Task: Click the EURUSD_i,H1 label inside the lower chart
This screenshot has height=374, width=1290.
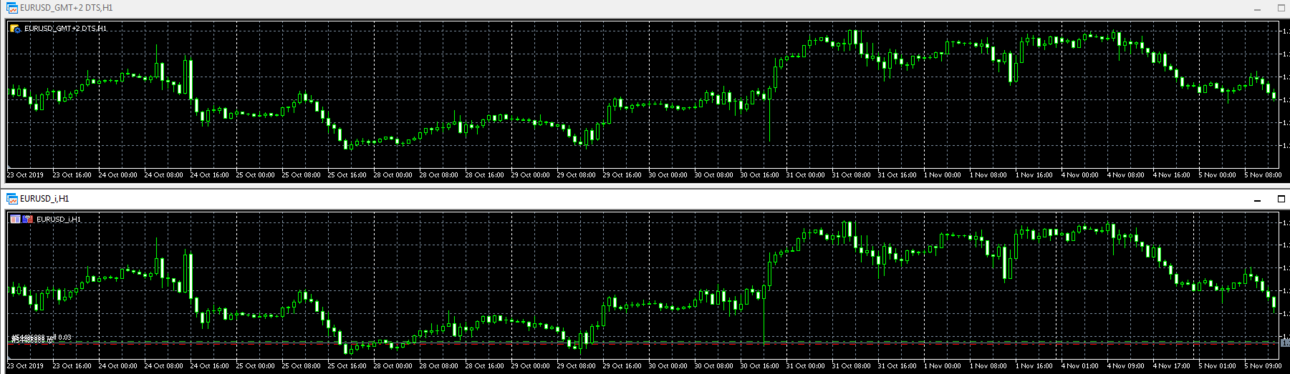Action: [x=59, y=219]
